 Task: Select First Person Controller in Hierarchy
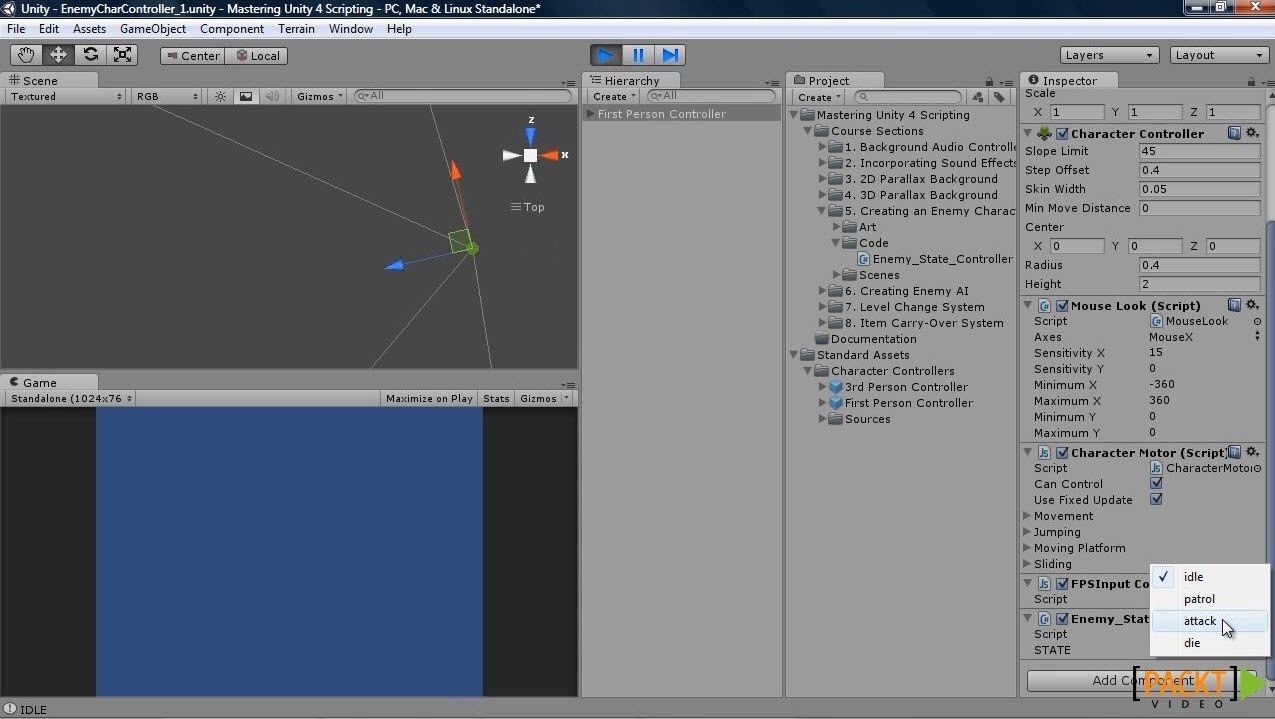(x=681, y=114)
